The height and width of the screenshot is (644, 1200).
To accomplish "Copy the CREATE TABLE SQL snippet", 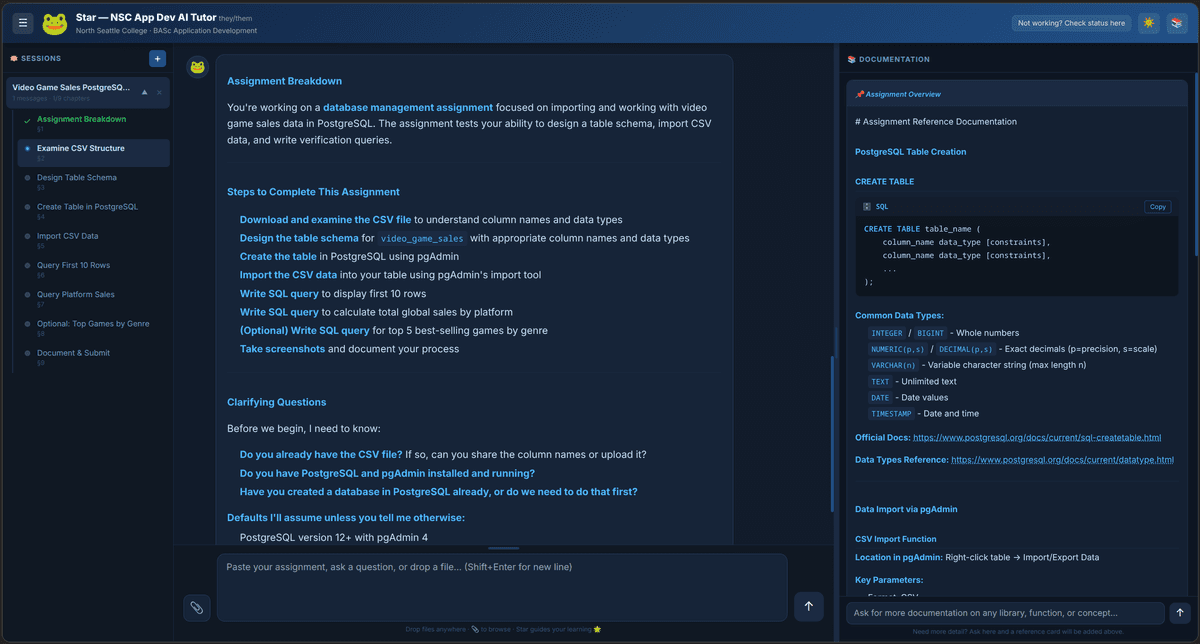I will [1157, 206].
